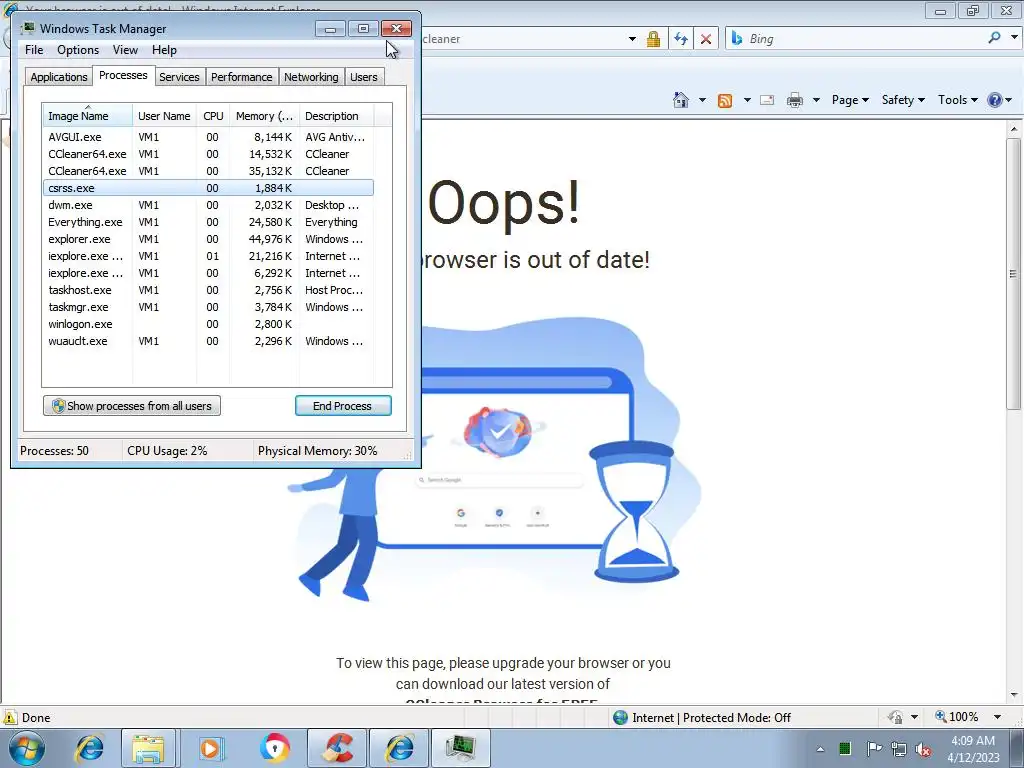Open Task Manager Help menu

coord(164,50)
